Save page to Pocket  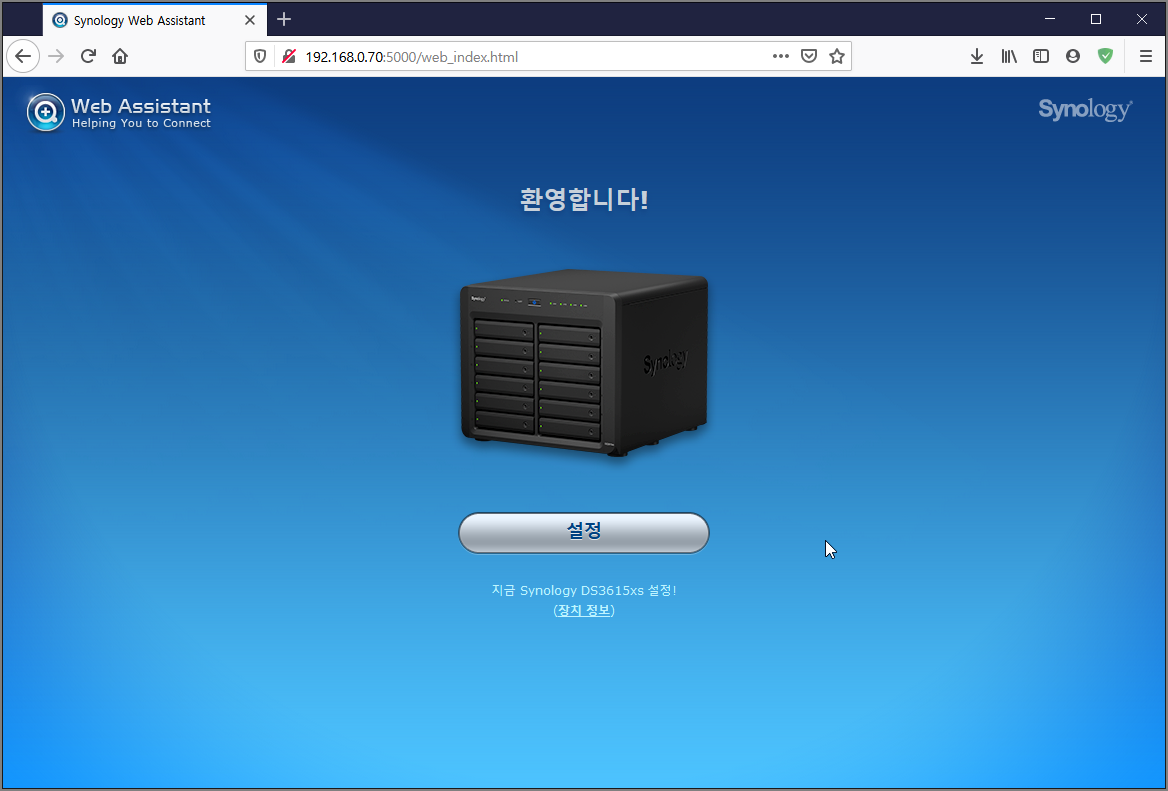pos(809,57)
